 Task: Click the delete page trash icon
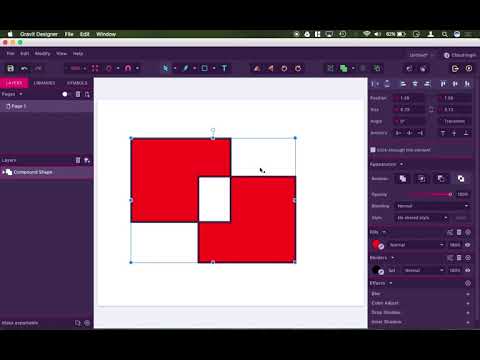78,94
